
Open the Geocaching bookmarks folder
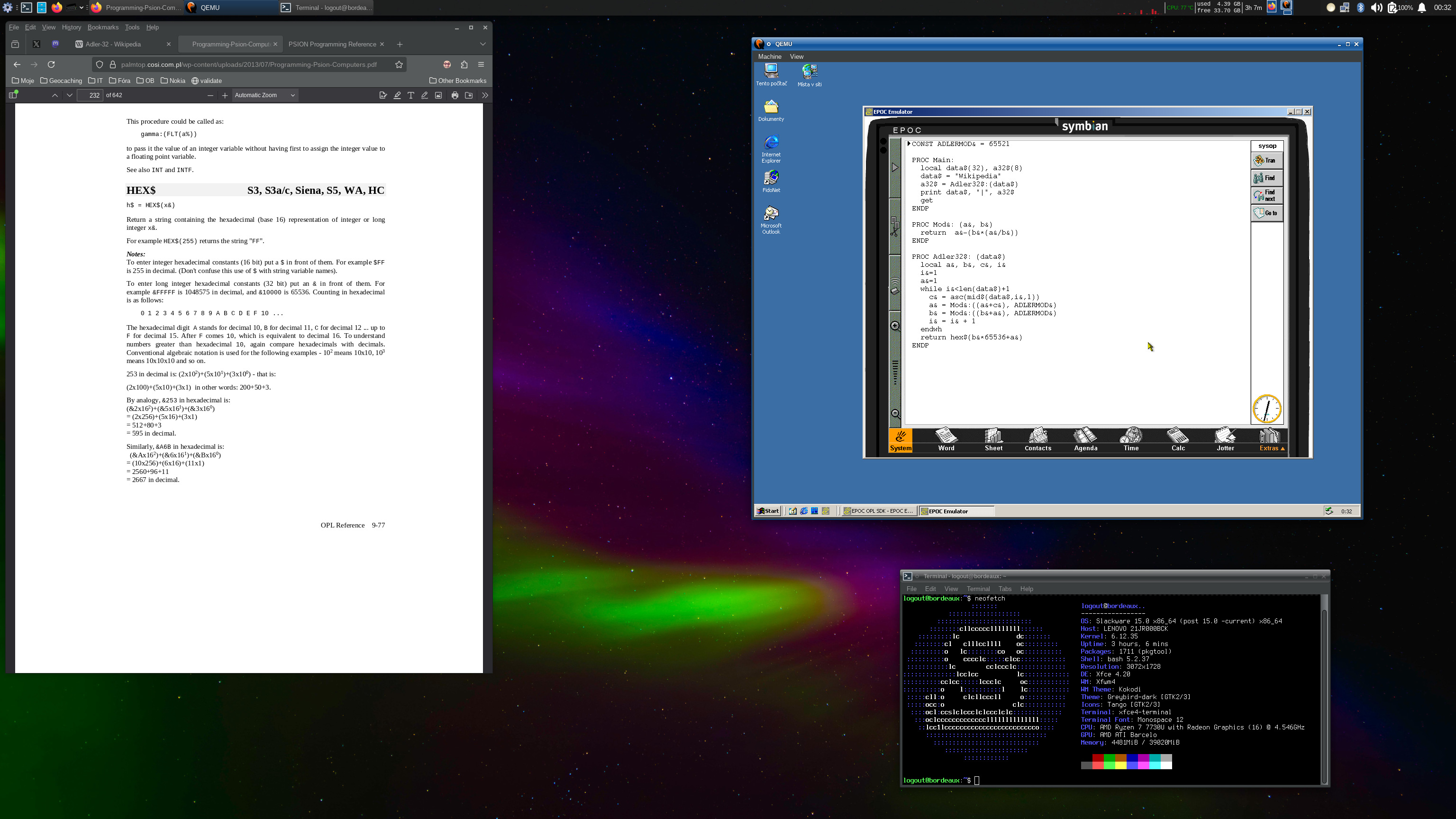pos(61,81)
